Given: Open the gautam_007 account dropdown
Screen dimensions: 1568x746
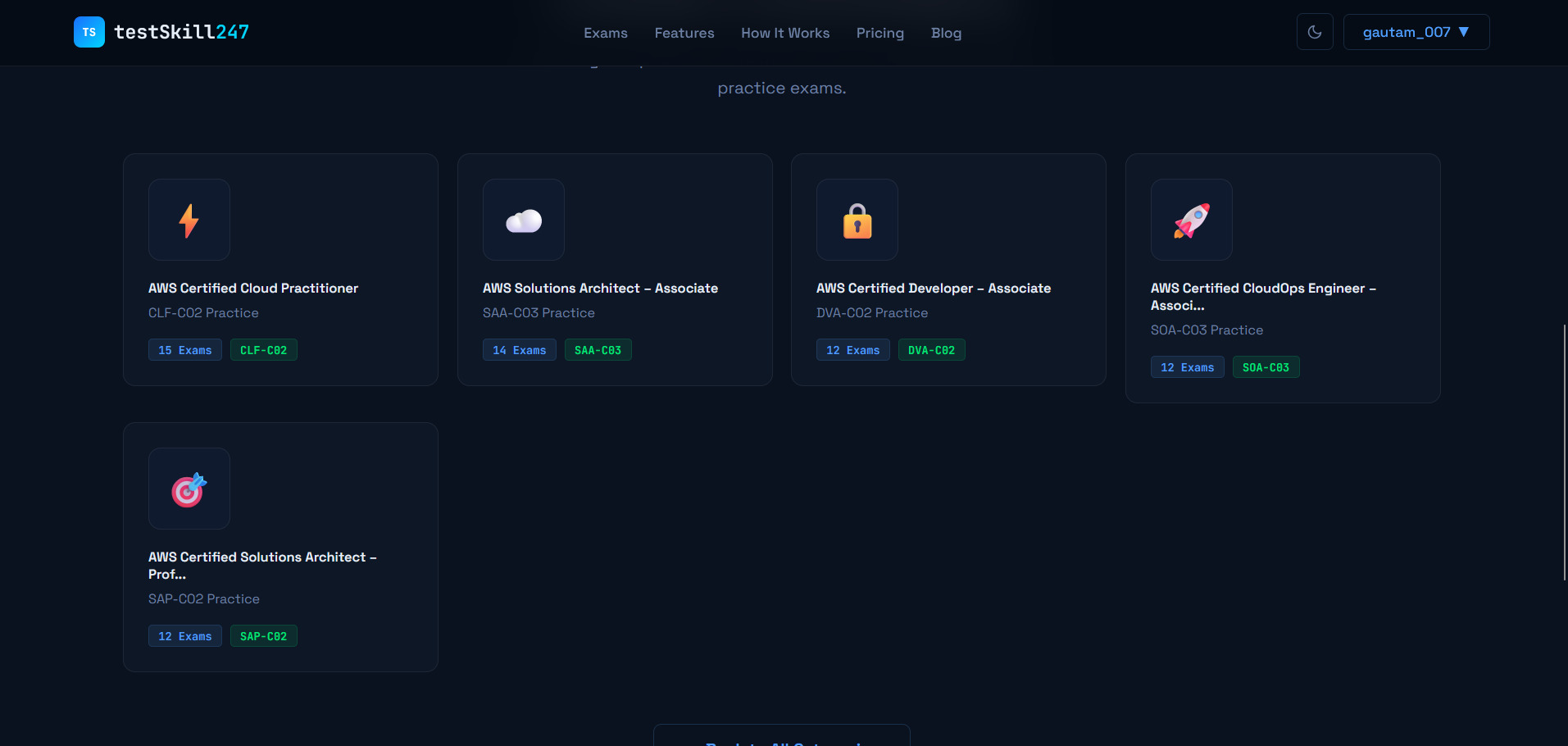Looking at the screenshot, I should pyautogui.click(x=1416, y=31).
